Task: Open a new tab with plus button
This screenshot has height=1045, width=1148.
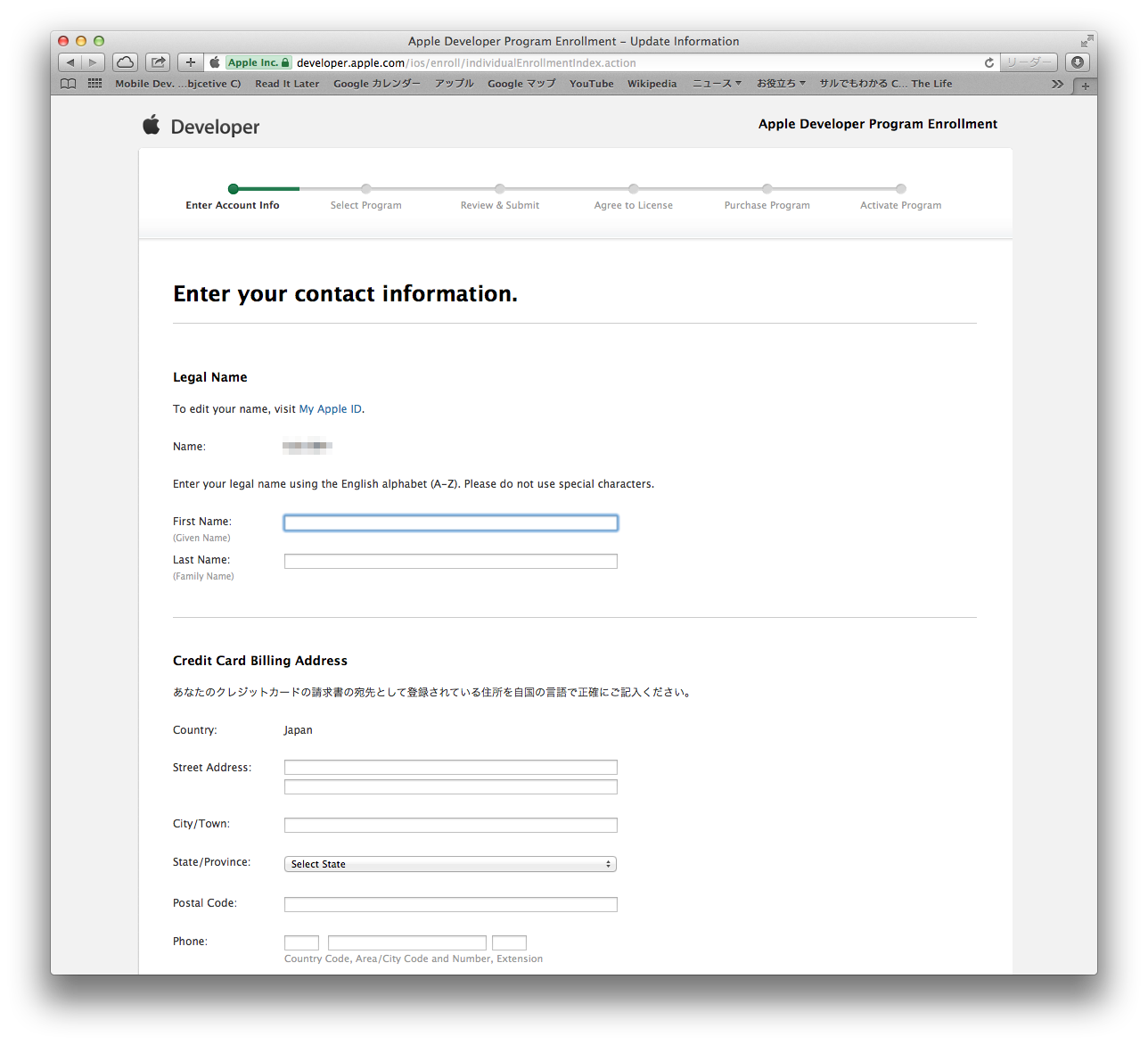Action: [x=1085, y=86]
